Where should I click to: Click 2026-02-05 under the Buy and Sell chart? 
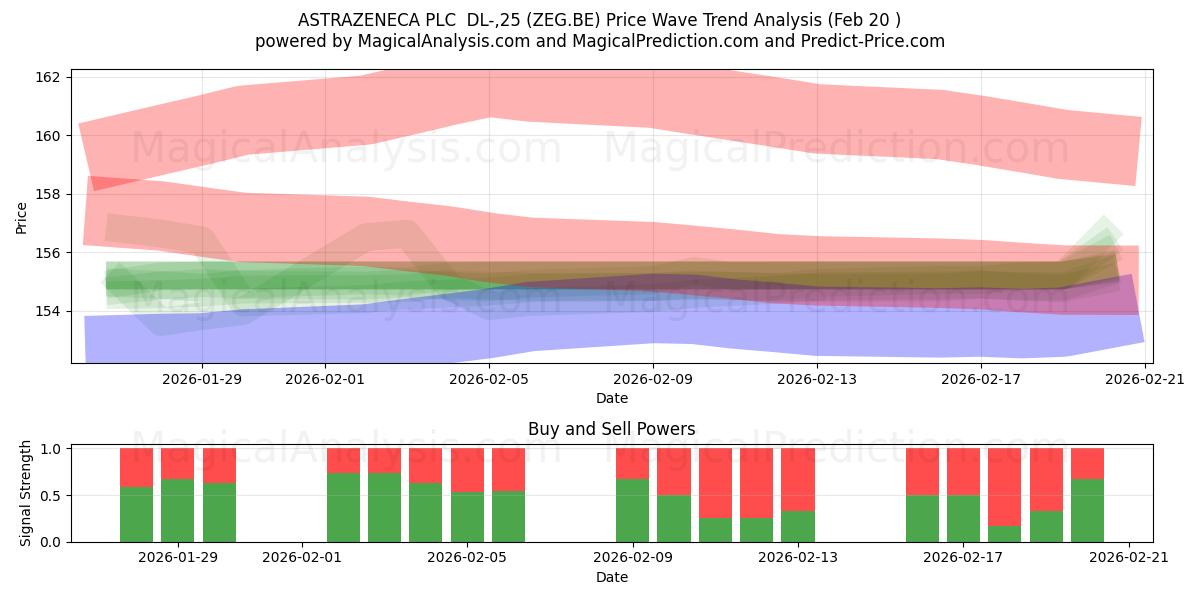[x=467, y=558]
